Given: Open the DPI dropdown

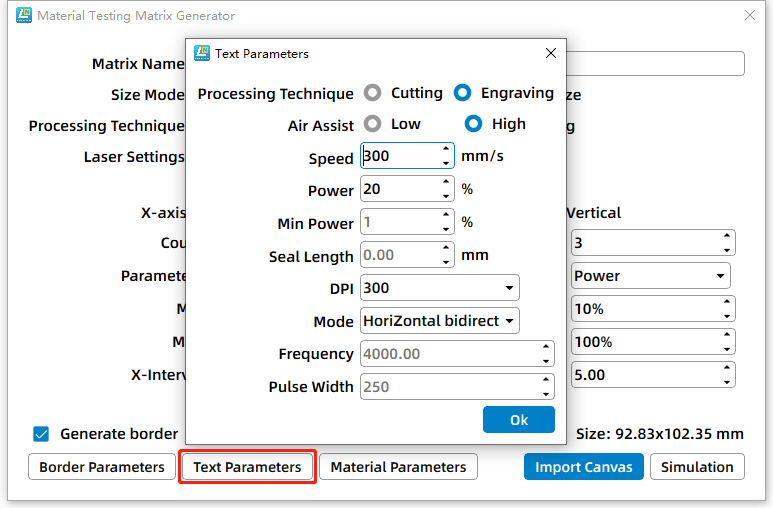Looking at the screenshot, I should [x=439, y=288].
